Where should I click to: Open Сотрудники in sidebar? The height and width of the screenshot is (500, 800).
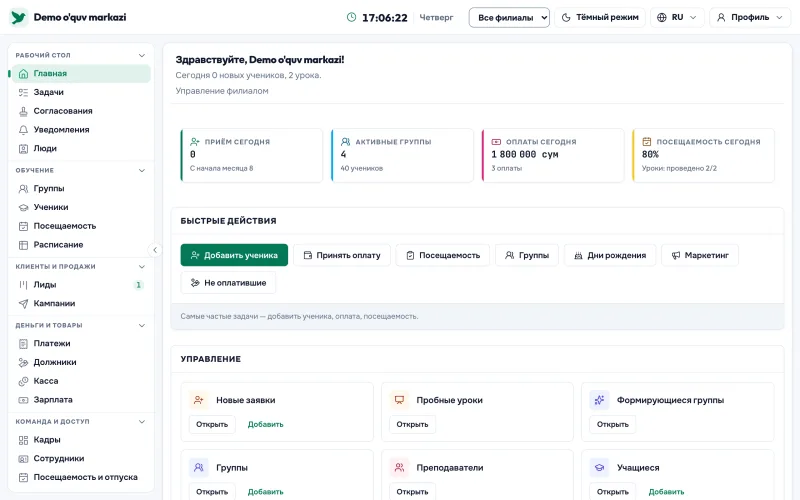81,459
